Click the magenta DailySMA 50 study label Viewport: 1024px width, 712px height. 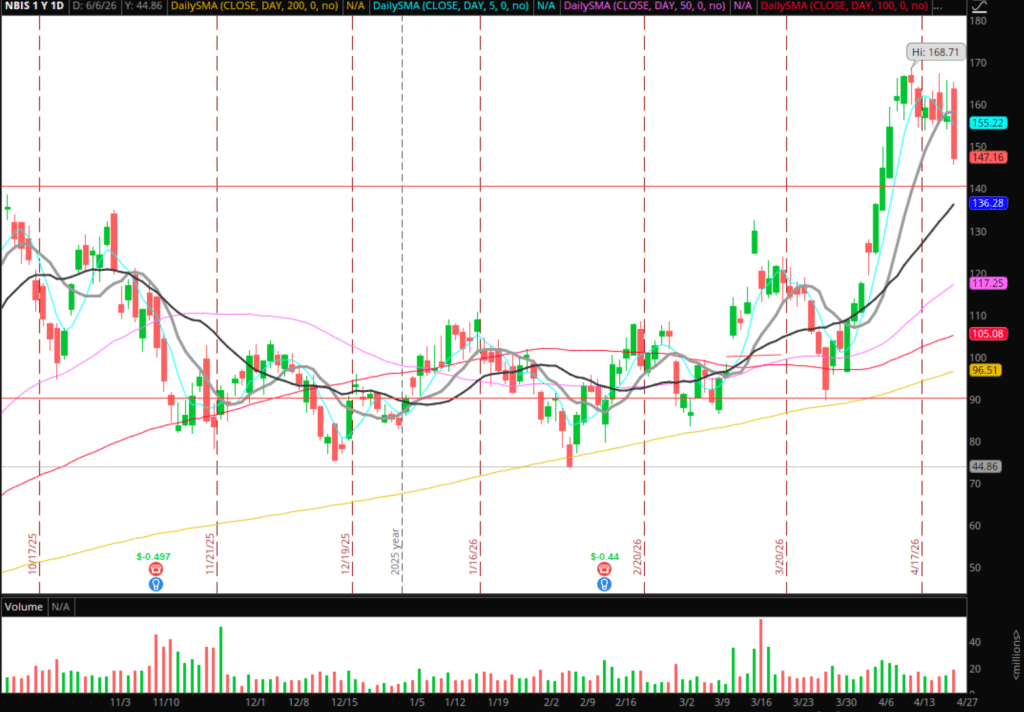645,7
